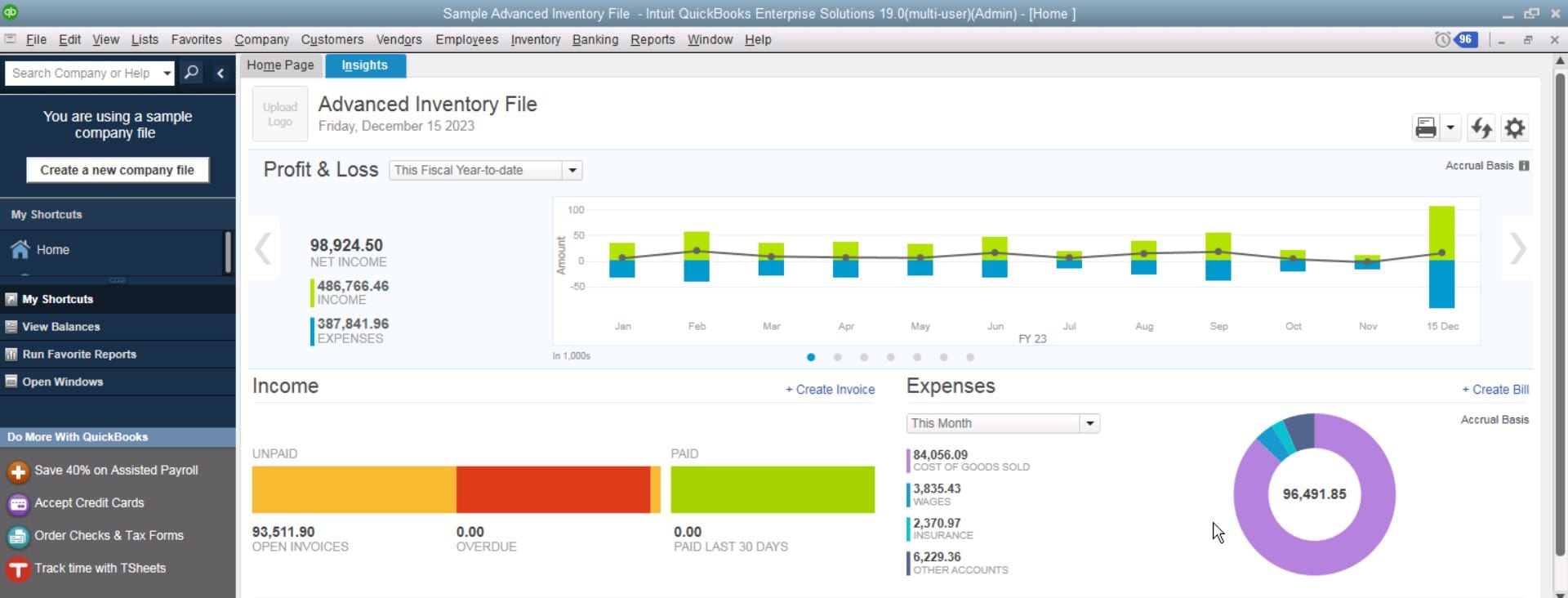Click the print icon on Insights
The height and width of the screenshot is (598, 1568).
tap(1426, 127)
